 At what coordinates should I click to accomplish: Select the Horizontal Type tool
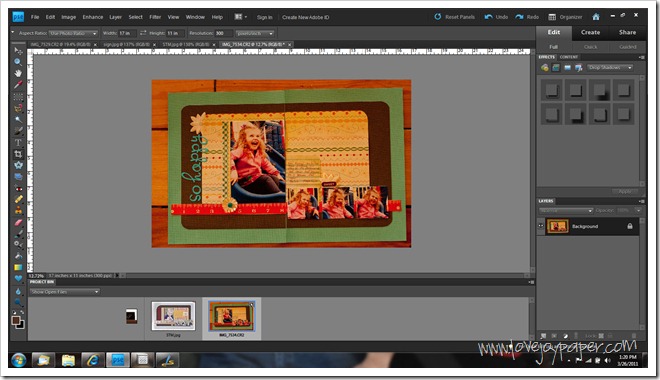[18, 142]
